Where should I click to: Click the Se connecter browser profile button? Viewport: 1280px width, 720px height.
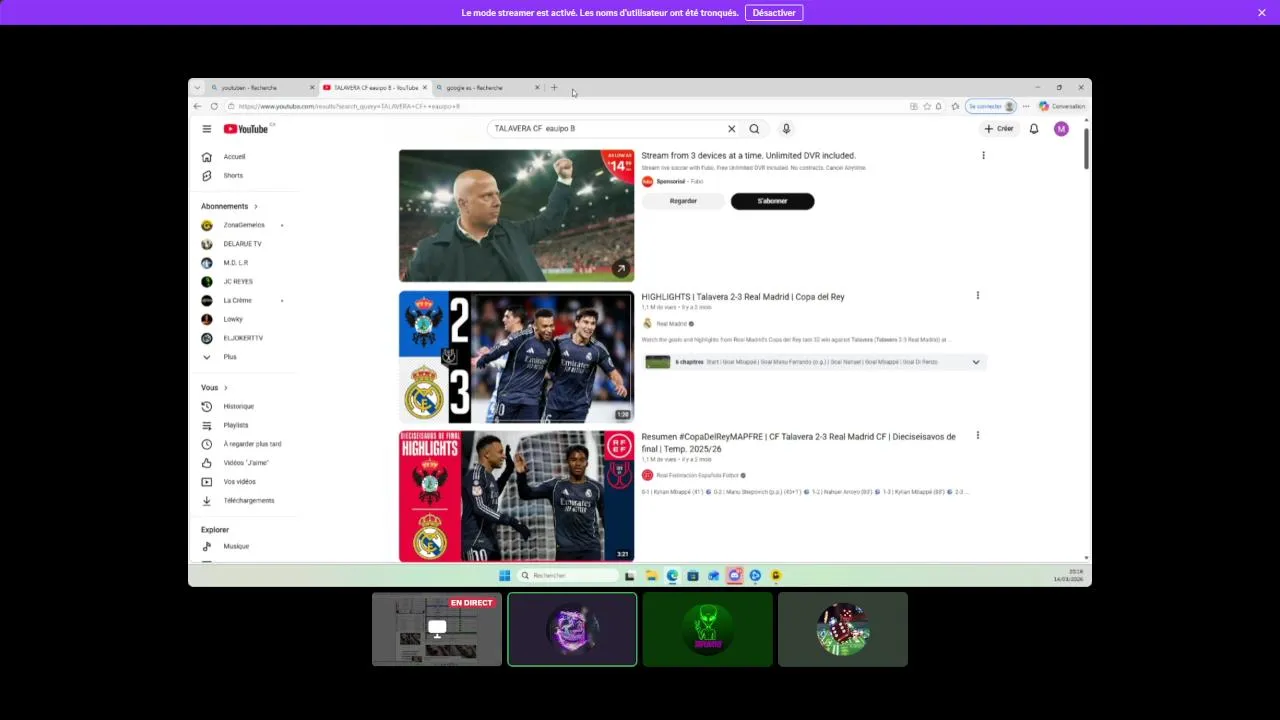[991, 106]
